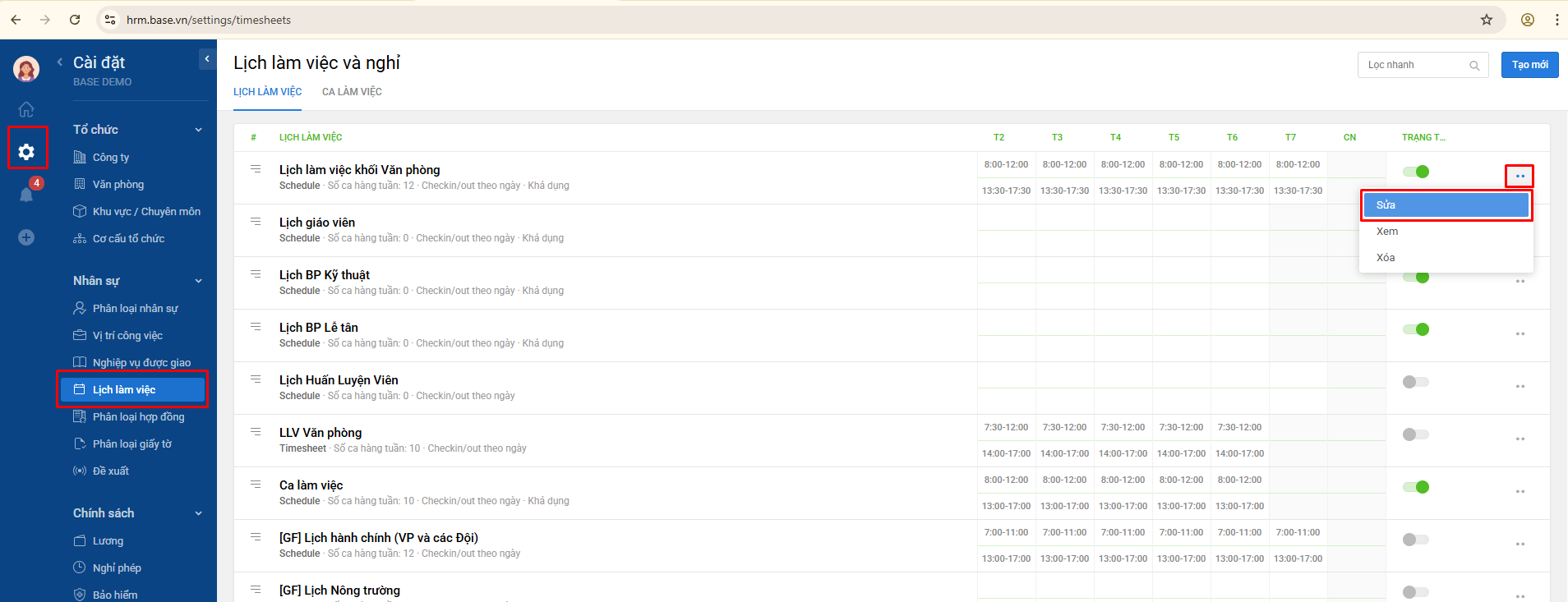
Task: Click Tạo mới button
Action: click(x=1529, y=65)
